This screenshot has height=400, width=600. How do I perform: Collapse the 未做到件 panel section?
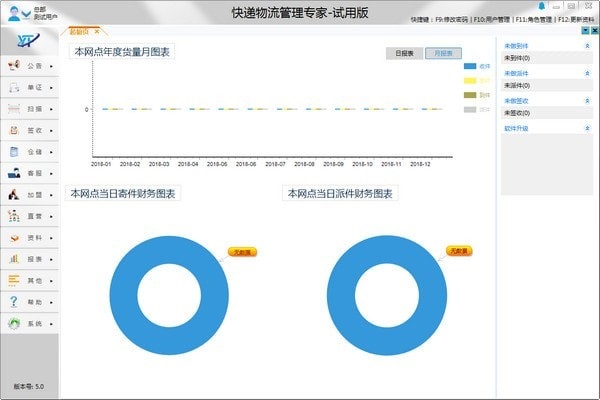[588, 45]
